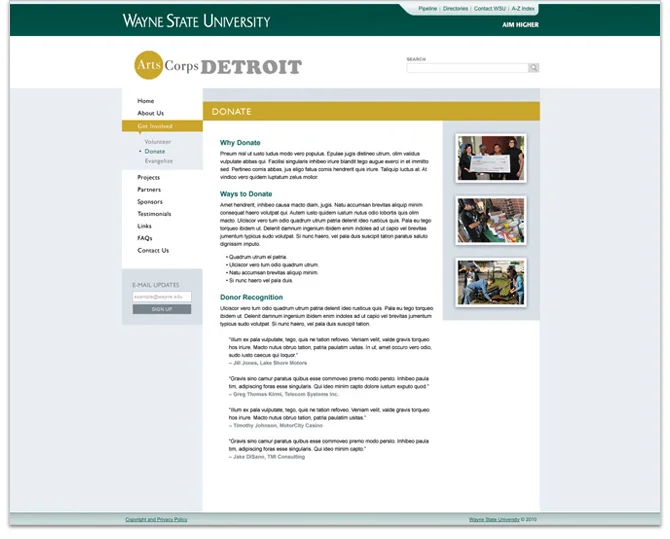Select Donate submenu item
The width and height of the screenshot is (670, 539).
pyautogui.click(x=155, y=151)
